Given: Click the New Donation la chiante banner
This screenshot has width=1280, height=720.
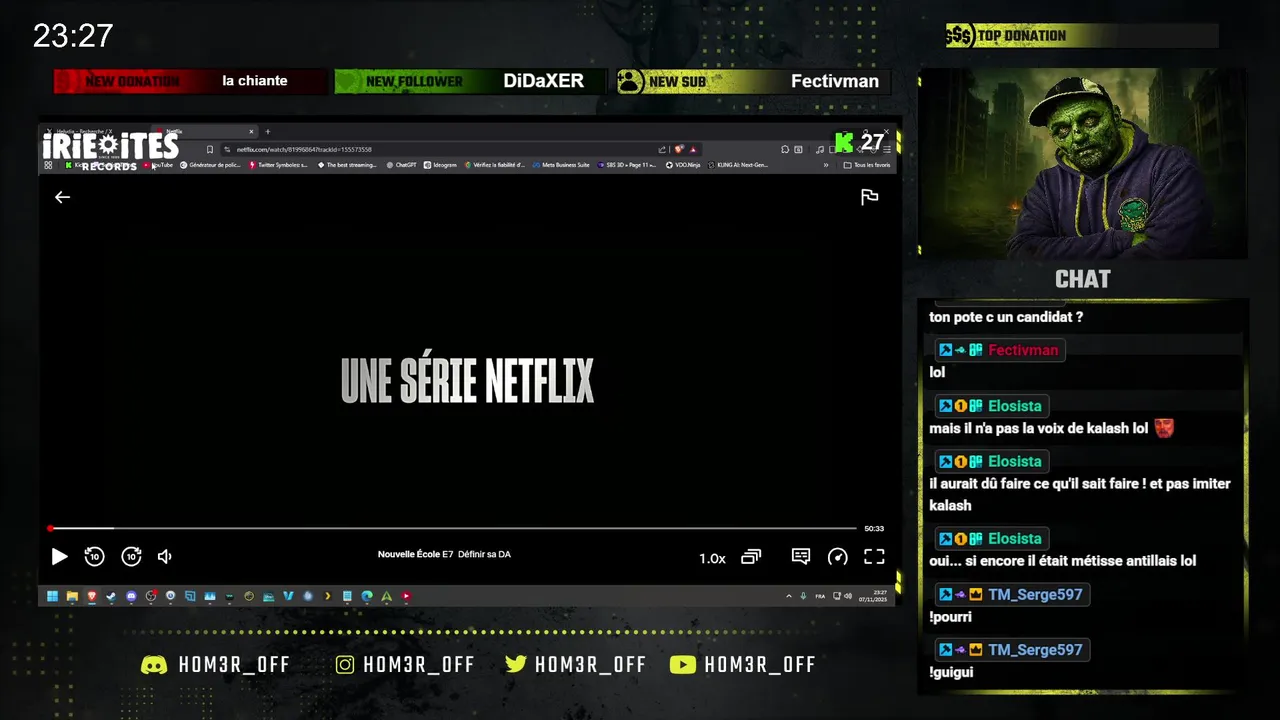Looking at the screenshot, I should coord(190,81).
